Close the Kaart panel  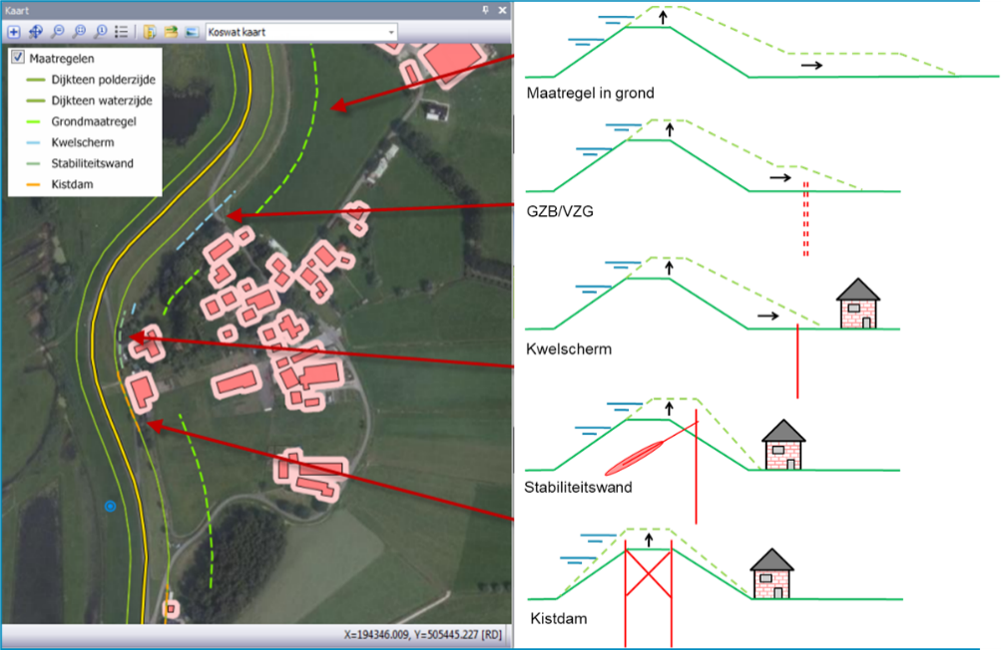tap(502, 10)
